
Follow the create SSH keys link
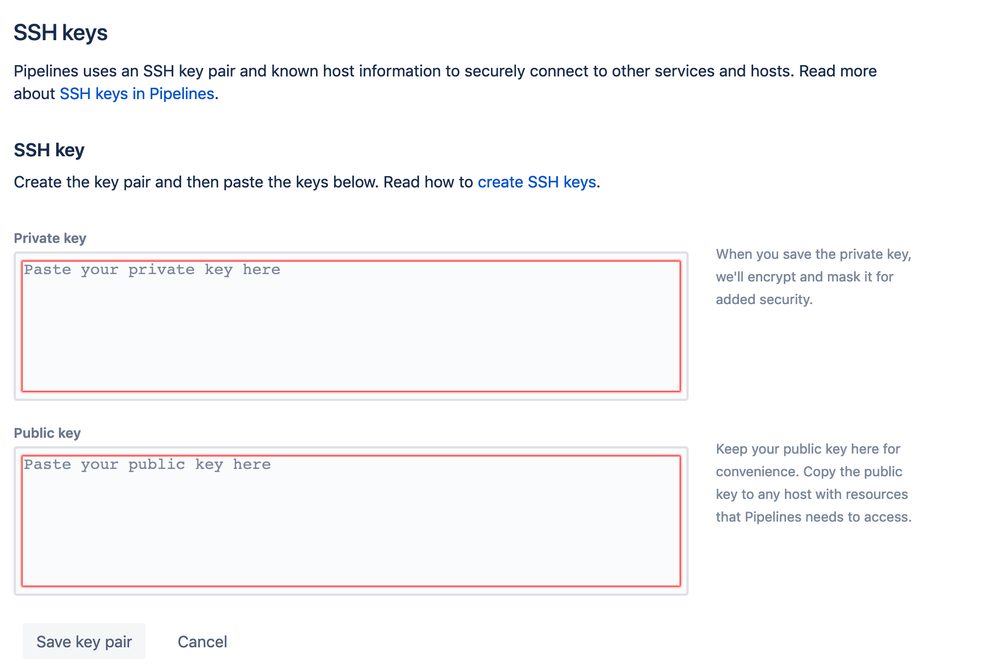coord(537,182)
